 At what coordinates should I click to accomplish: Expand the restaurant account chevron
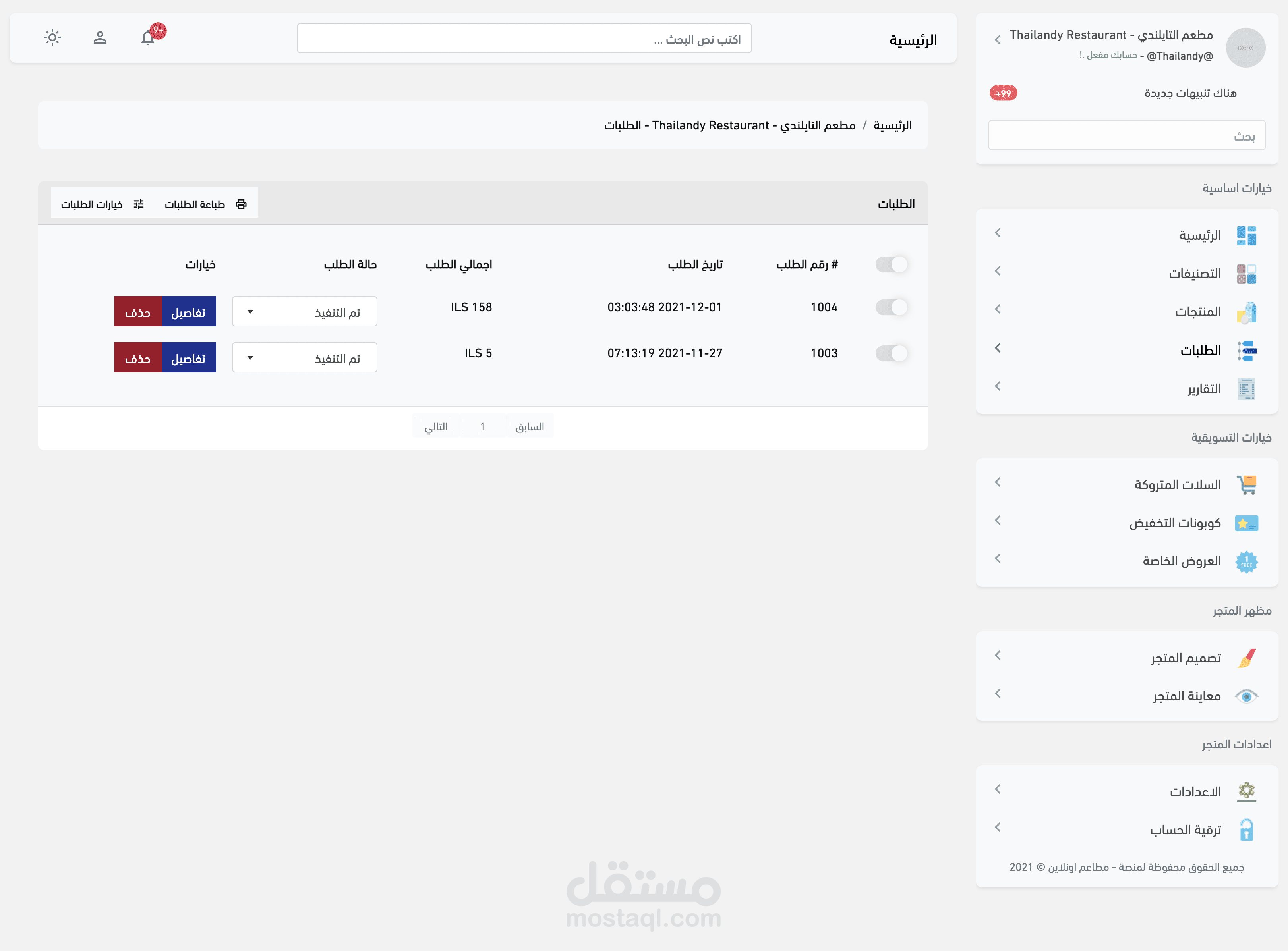(x=998, y=39)
